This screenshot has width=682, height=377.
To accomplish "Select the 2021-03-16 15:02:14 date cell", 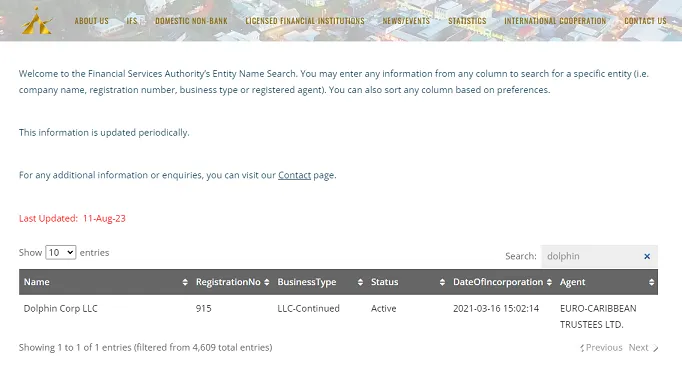I will [496, 309].
